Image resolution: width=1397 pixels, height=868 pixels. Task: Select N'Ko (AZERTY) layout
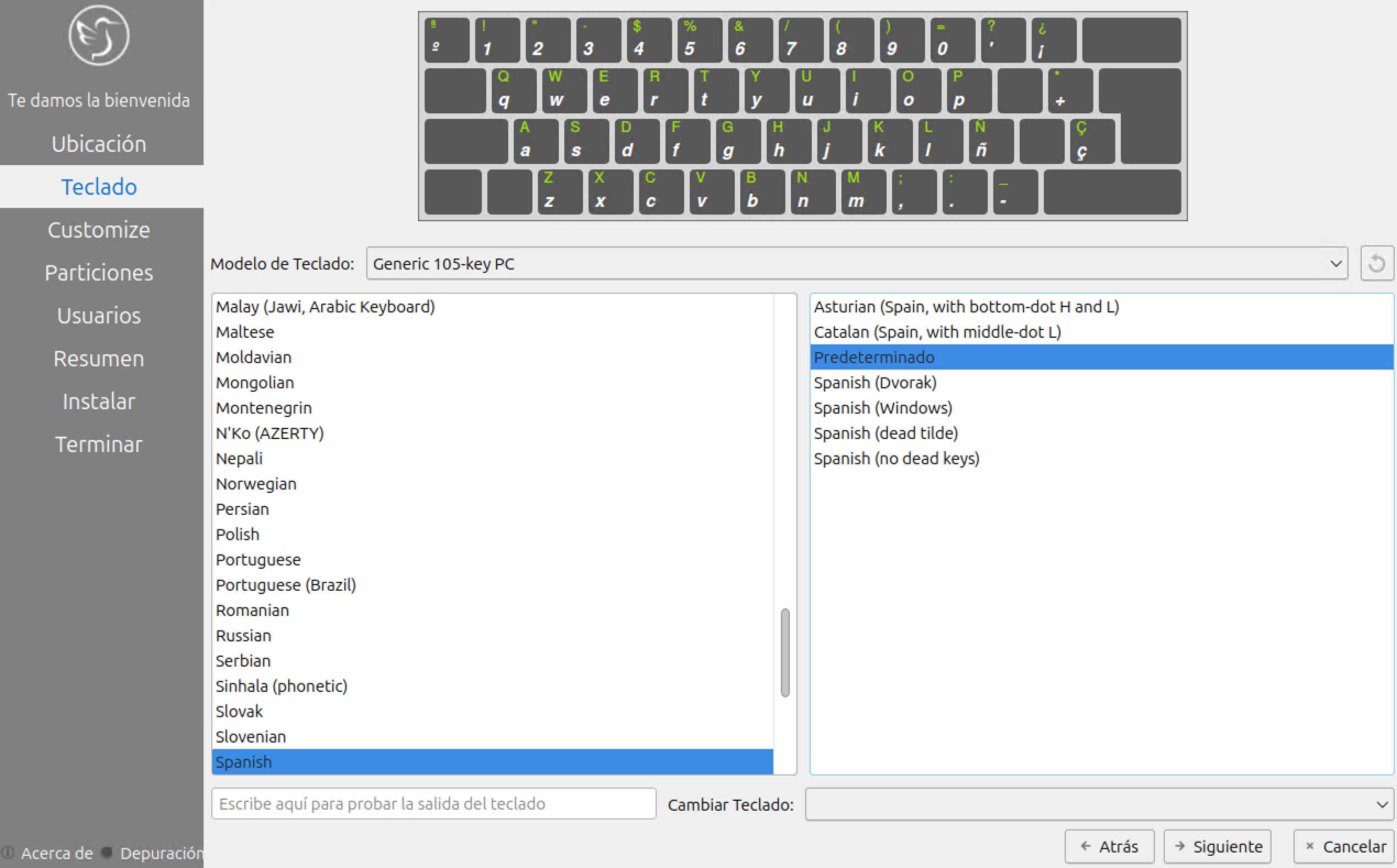coord(492,433)
